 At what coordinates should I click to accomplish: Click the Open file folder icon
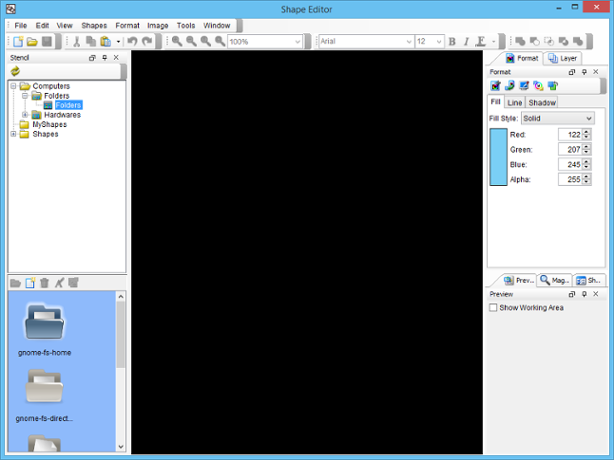32,41
